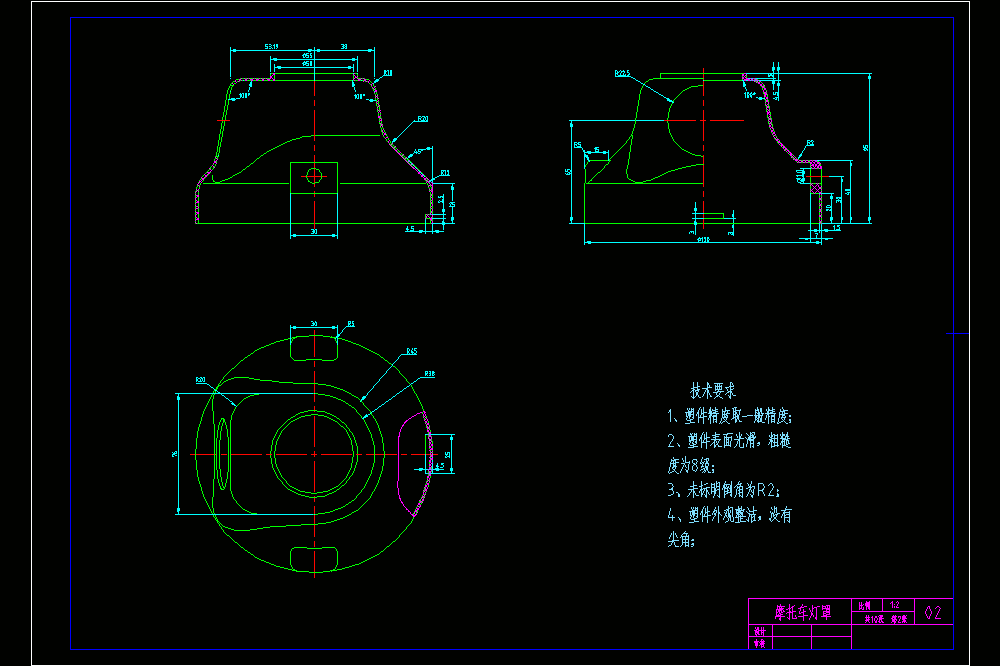The width and height of the screenshot is (1000, 666).
Task: Select the 未标明倒角为R2 requirement line
Action: [723, 490]
